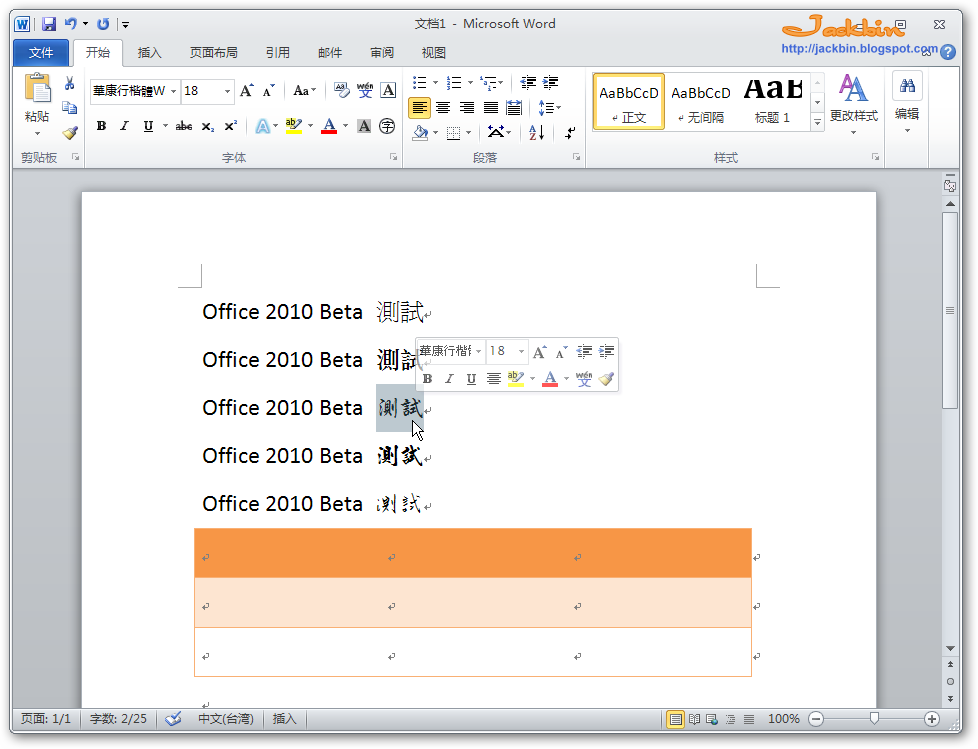Click 中文(台湾) language in status bar

tap(226, 719)
